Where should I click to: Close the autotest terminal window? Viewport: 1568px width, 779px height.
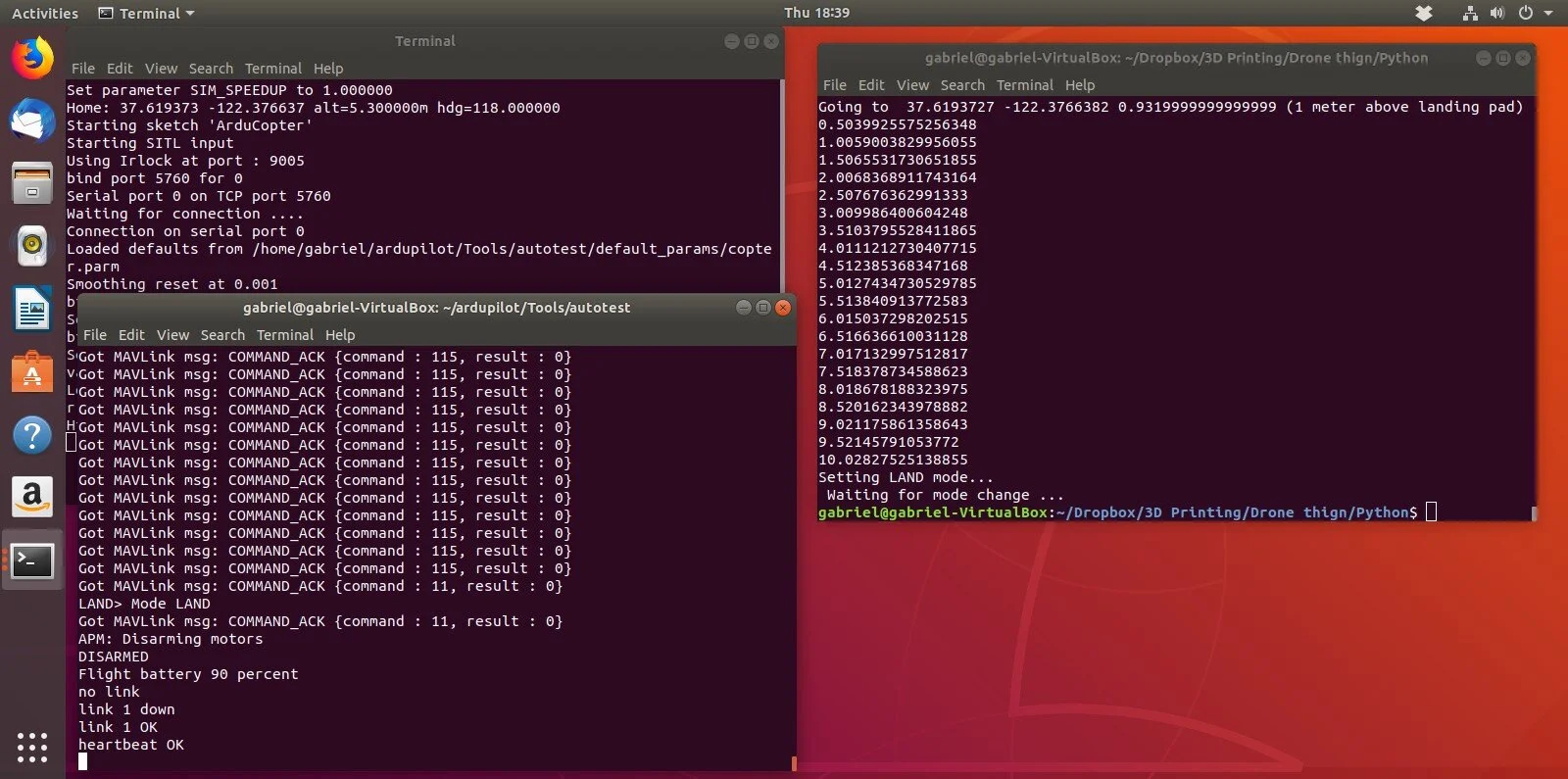tap(783, 308)
